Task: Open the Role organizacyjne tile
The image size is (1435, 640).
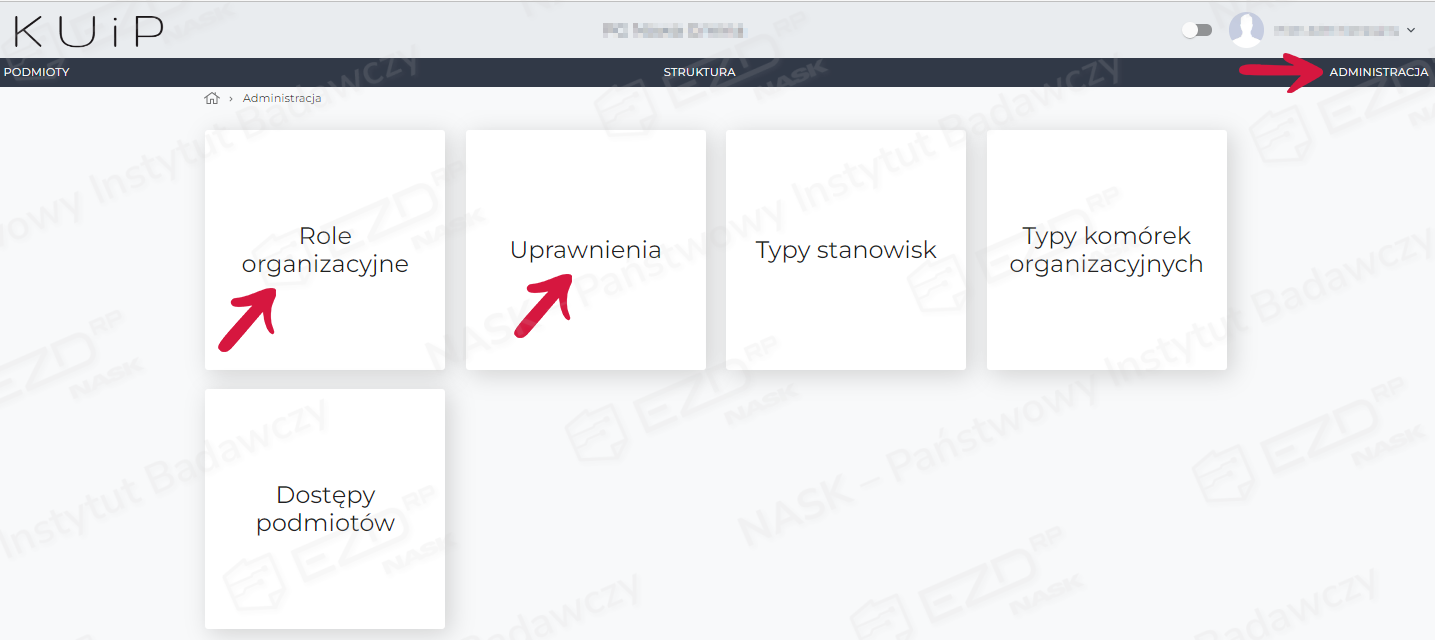Action: tap(325, 250)
